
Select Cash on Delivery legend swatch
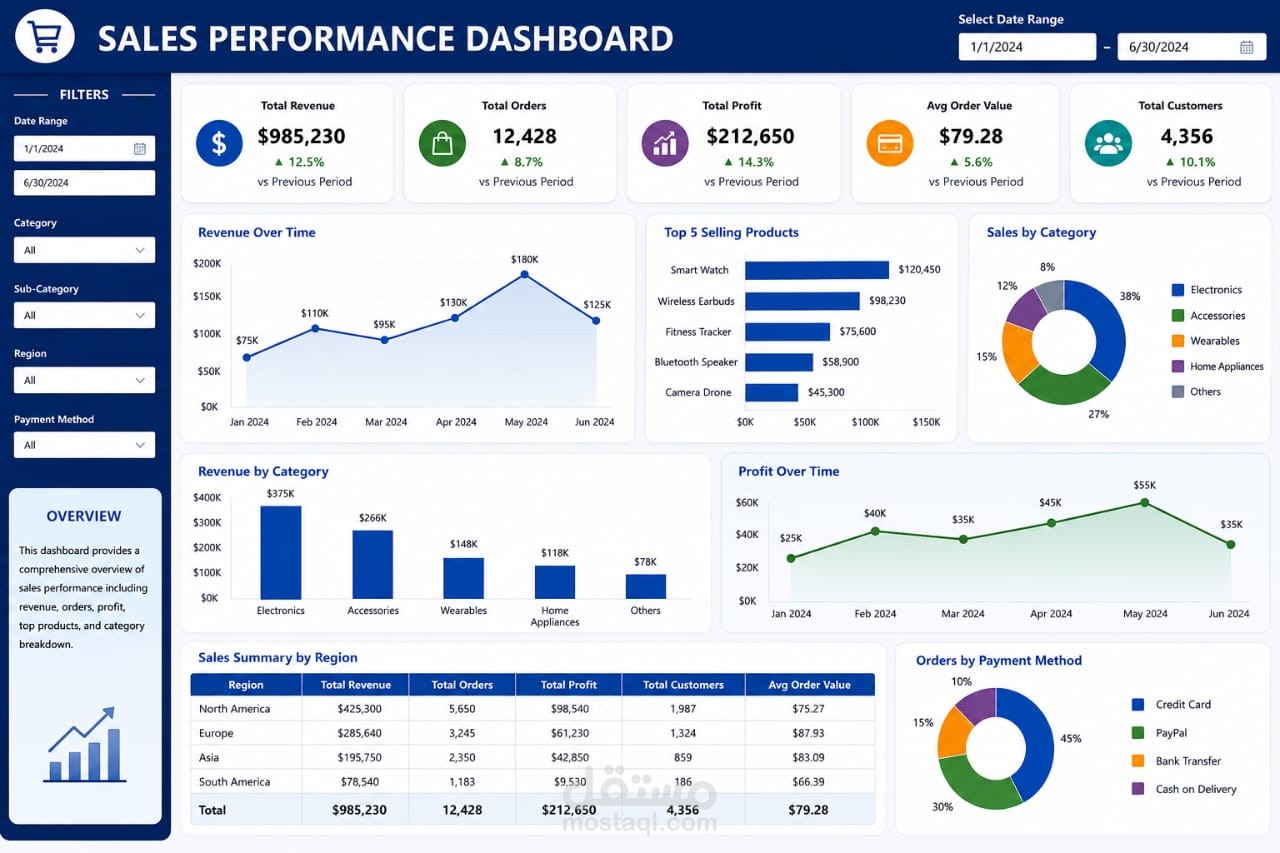pos(1138,789)
